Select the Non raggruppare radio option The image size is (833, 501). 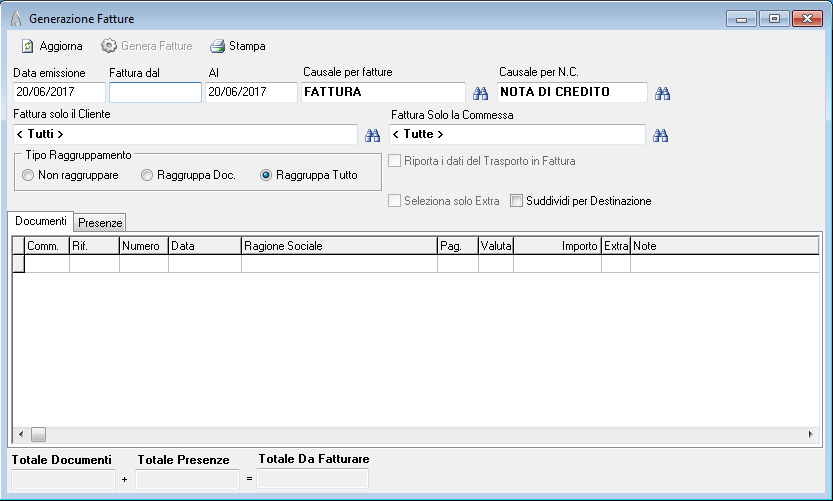pos(28,175)
